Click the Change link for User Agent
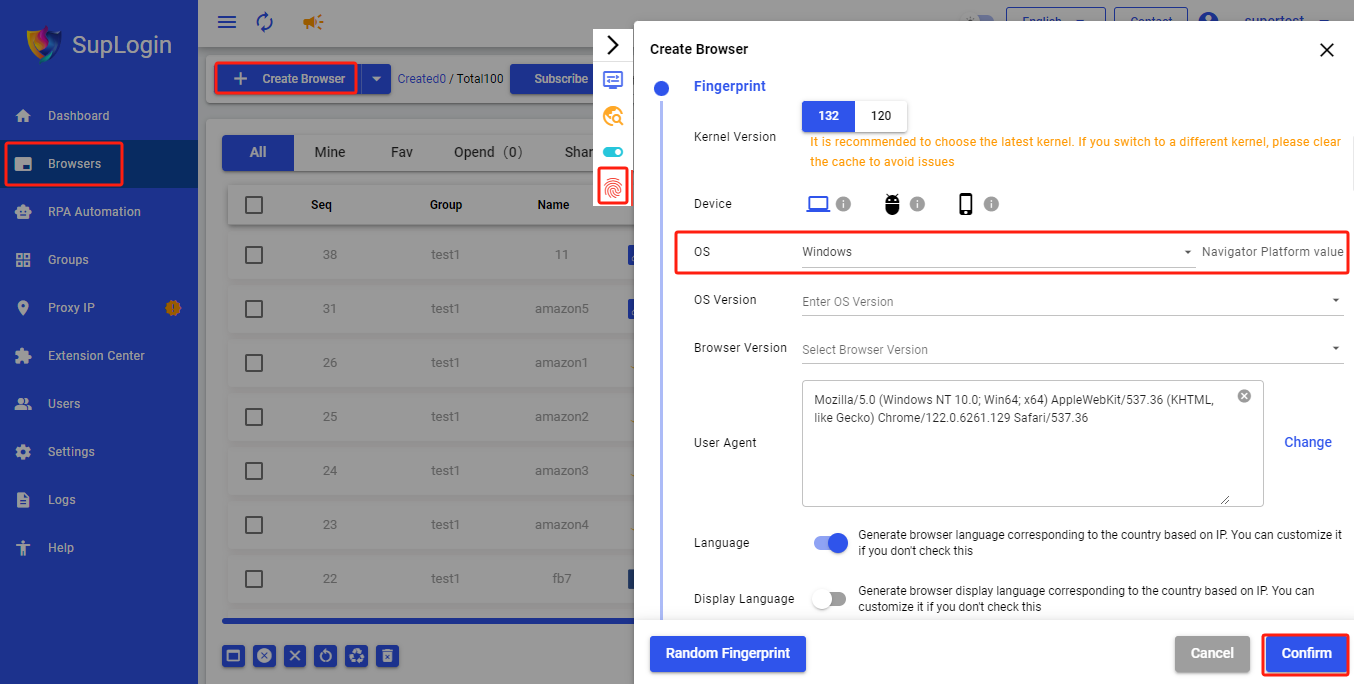This screenshot has width=1354, height=684. pos(1308,442)
